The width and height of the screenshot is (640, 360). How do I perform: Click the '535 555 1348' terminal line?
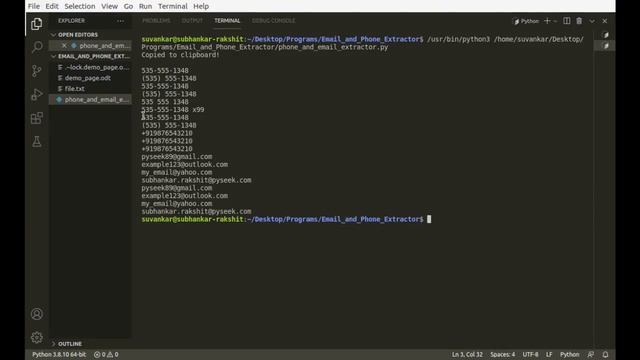click(165, 102)
